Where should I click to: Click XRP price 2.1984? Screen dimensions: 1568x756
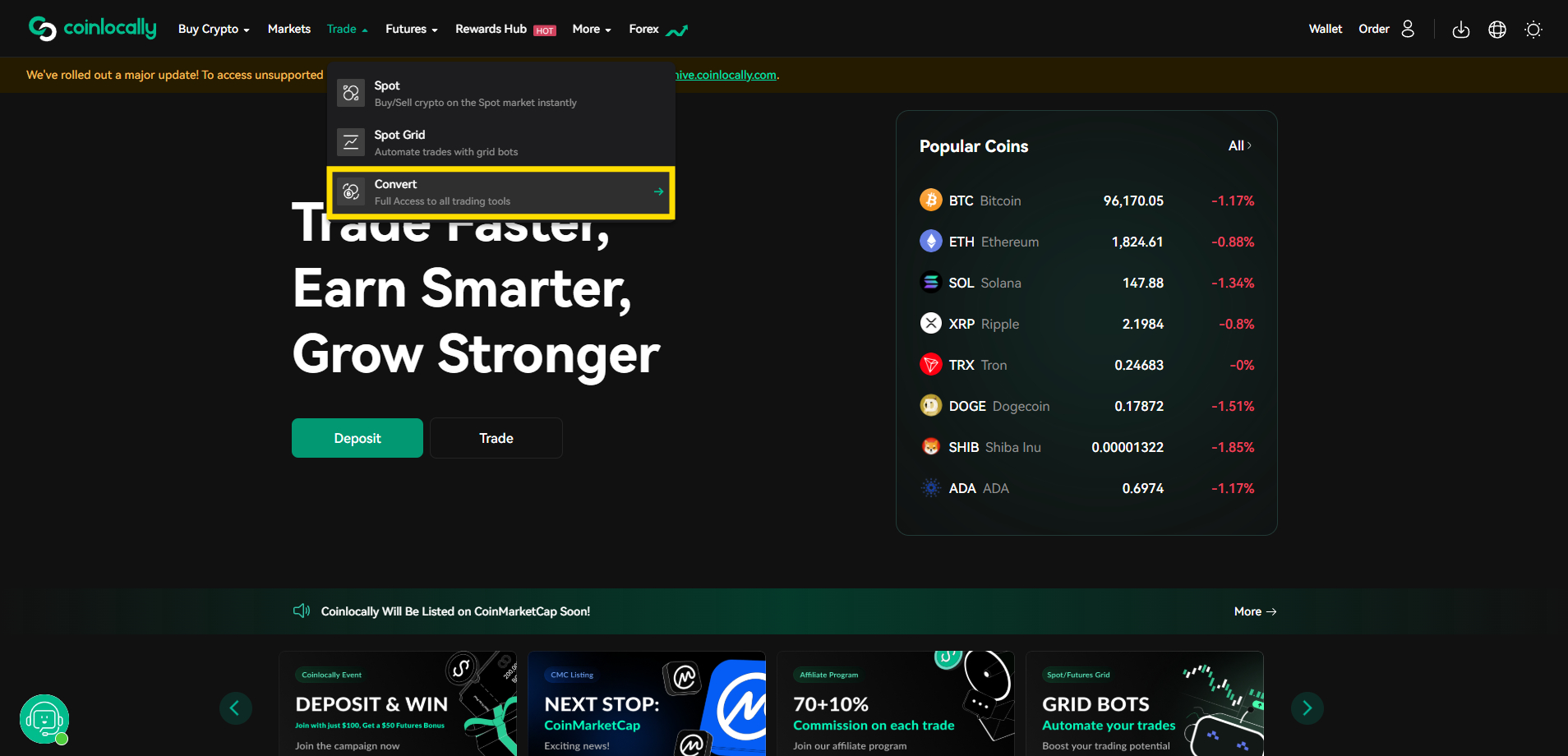[x=1143, y=324]
